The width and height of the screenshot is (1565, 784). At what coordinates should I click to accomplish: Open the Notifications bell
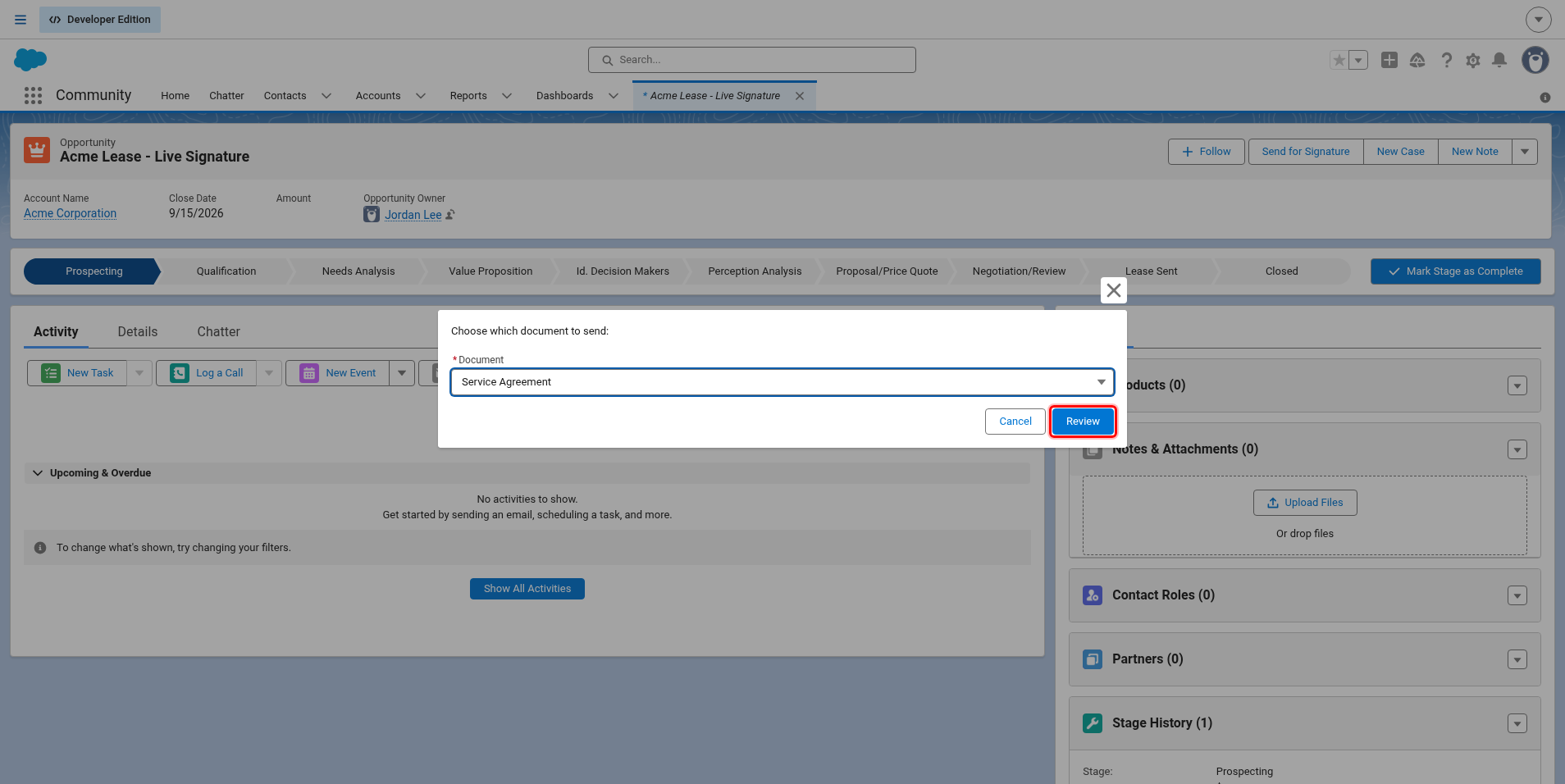click(x=1499, y=60)
